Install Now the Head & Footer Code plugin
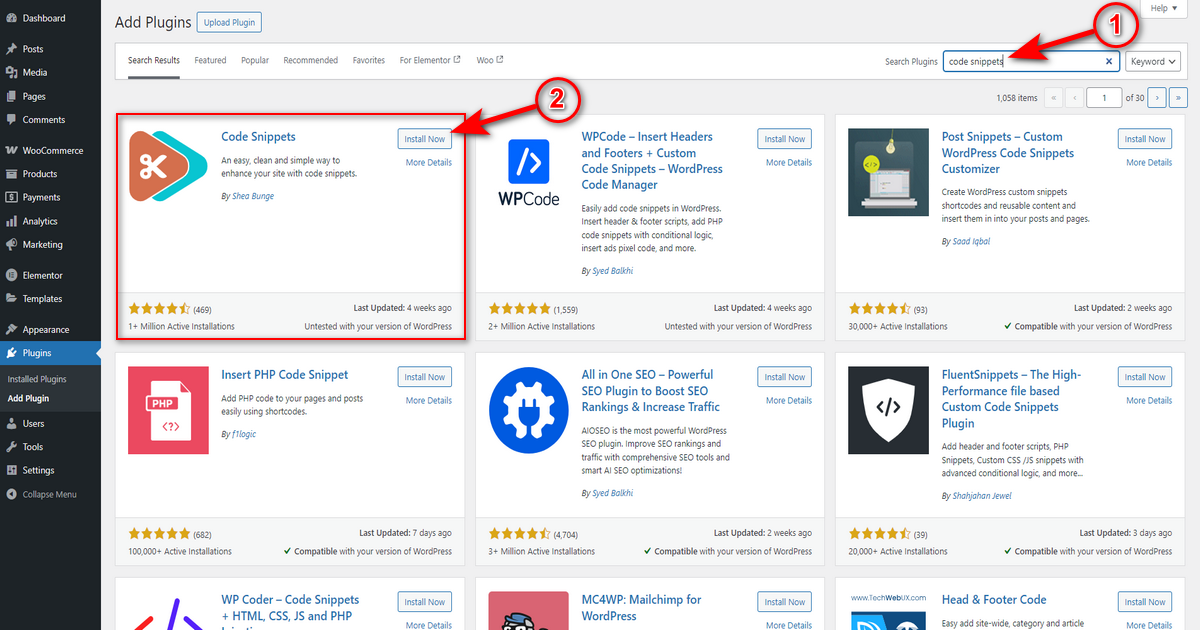This screenshot has width=1200, height=630. pos(1145,602)
